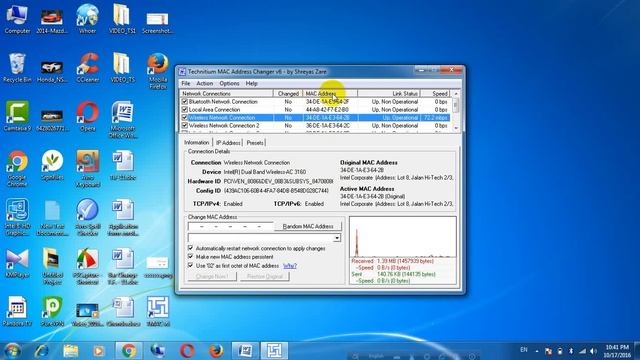Select the PicPick screen capture desktop shortcut
The height and width of the screenshot is (360, 640).
pyautogui.click(x=87, y=267)
